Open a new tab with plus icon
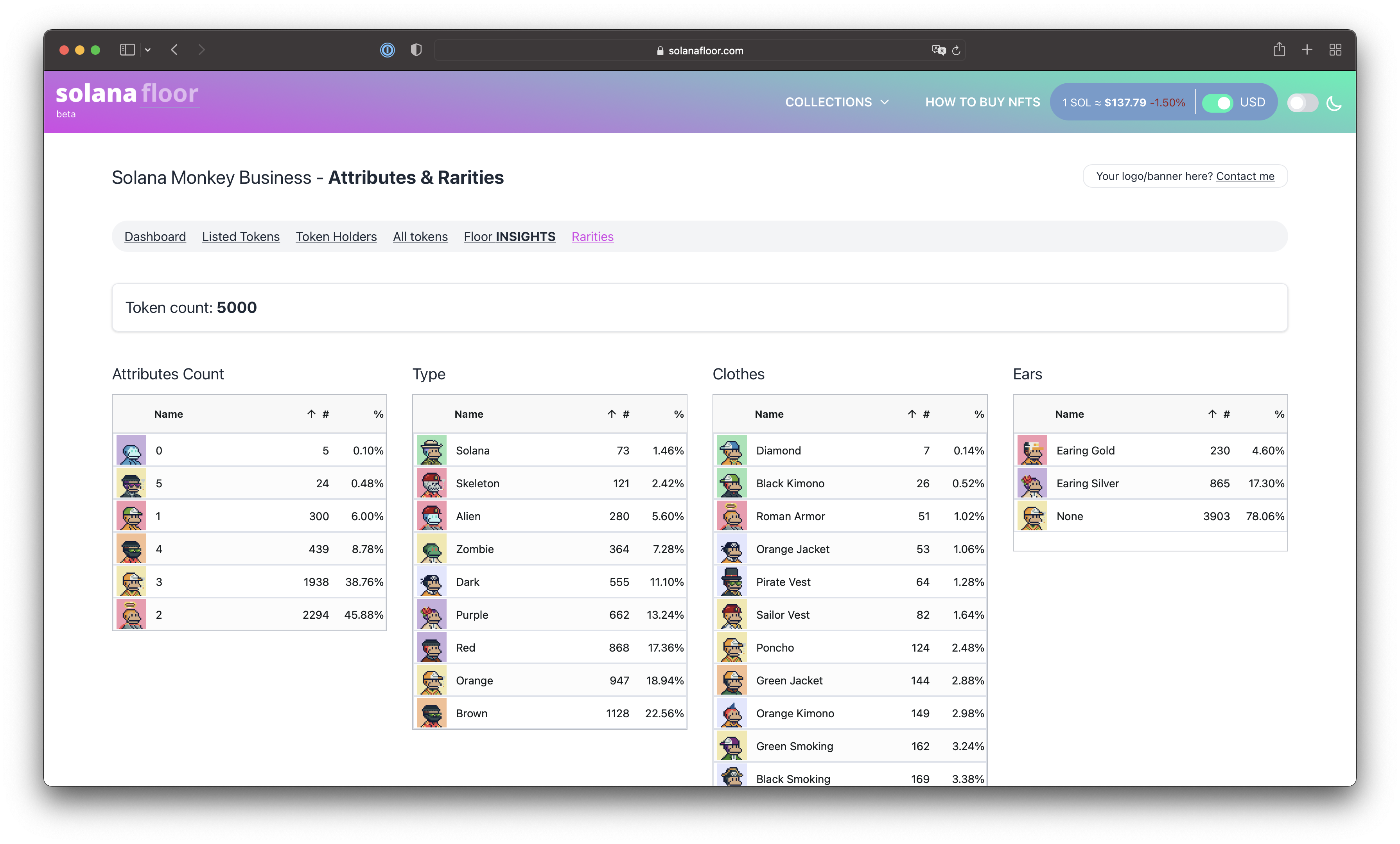1400x844 pixels. point(1307,50)
